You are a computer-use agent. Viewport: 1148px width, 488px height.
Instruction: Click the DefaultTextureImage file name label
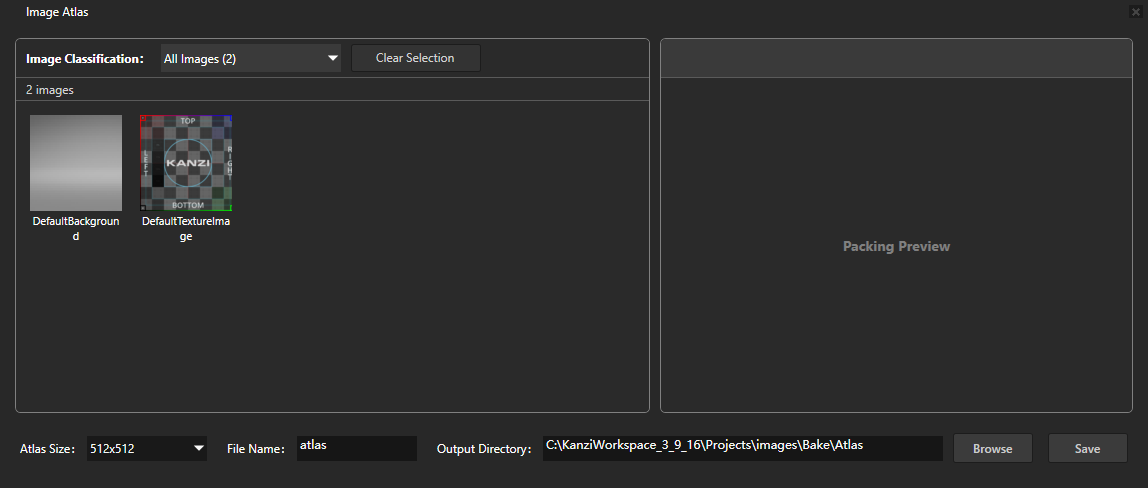coord(186,228)
